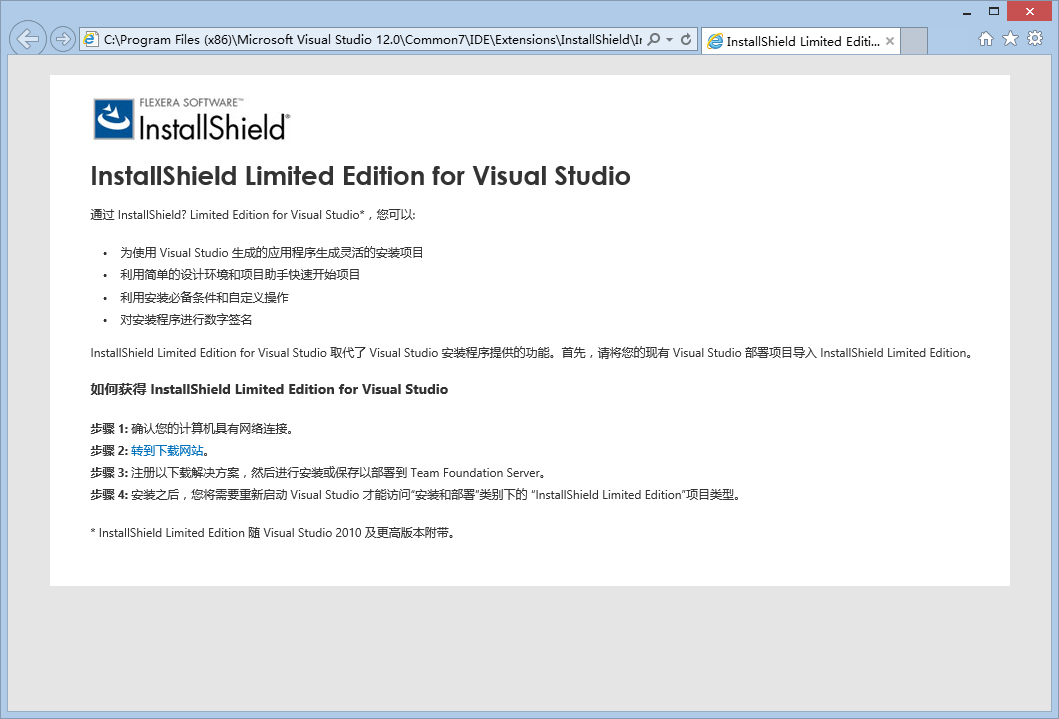Image resolution: width=1059 pixels, height=719 pixels.
Task: Click the paragraph about 取代了 Visual Studio 安装程序
Action: tap(532, 352)
